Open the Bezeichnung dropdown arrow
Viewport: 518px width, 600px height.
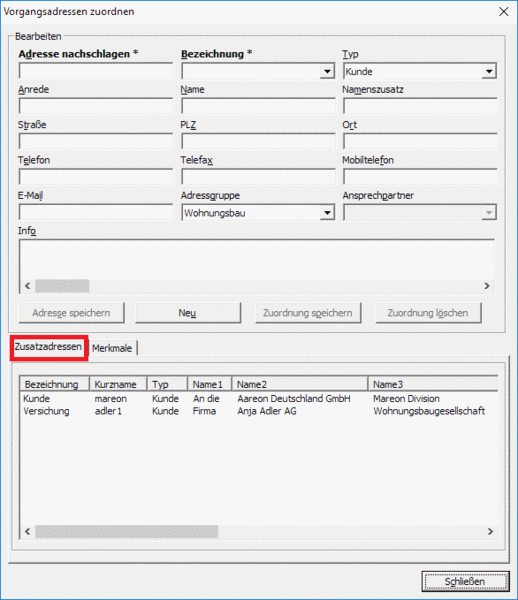point(327,72)
